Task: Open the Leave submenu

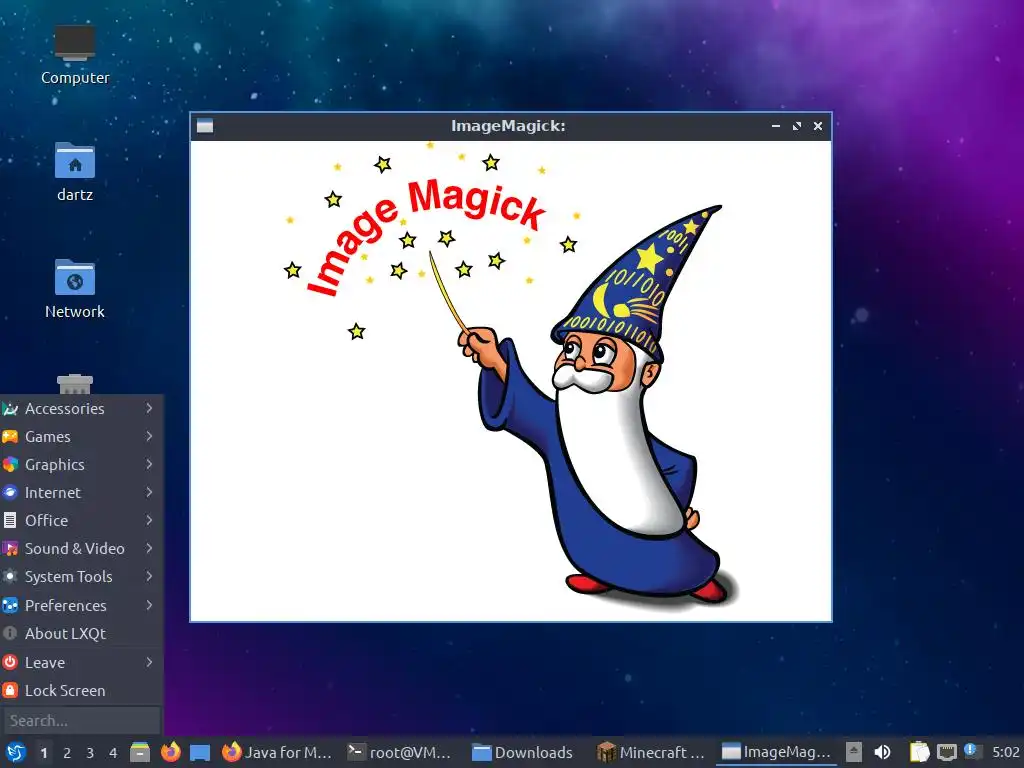Action: [81, 663]
